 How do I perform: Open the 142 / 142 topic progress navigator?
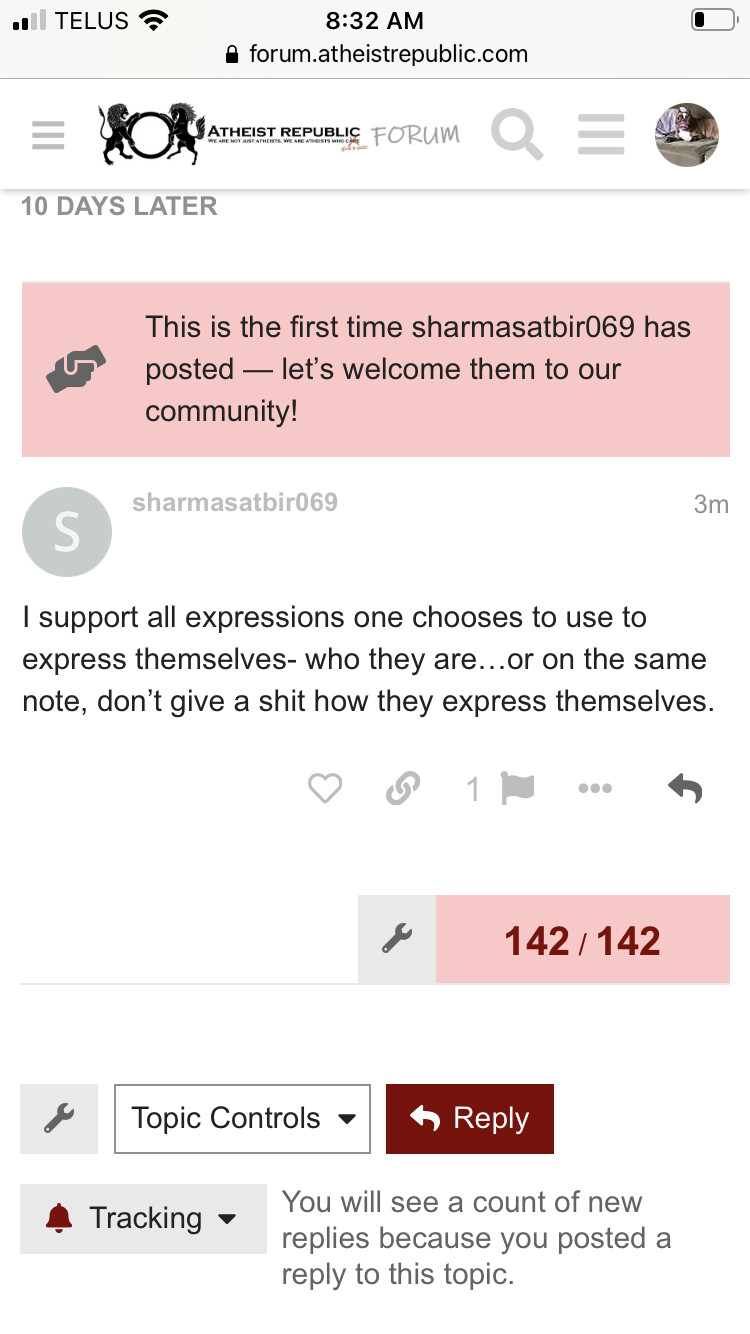[583, 940]
